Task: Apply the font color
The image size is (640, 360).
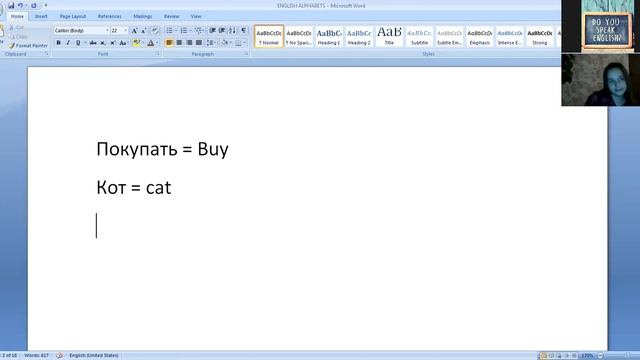Action: 151,43
